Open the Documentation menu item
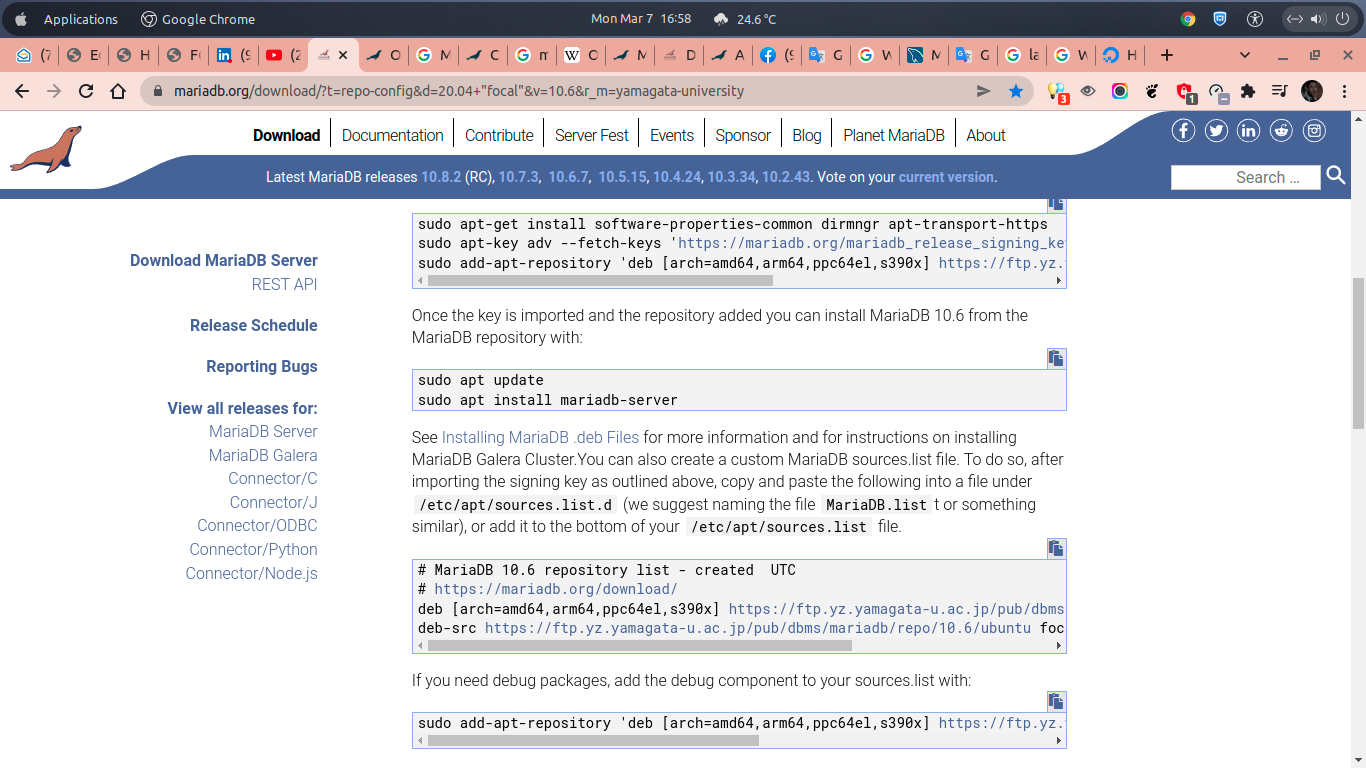The height and width of the screenshot is (768, 1366). point(393,135)
